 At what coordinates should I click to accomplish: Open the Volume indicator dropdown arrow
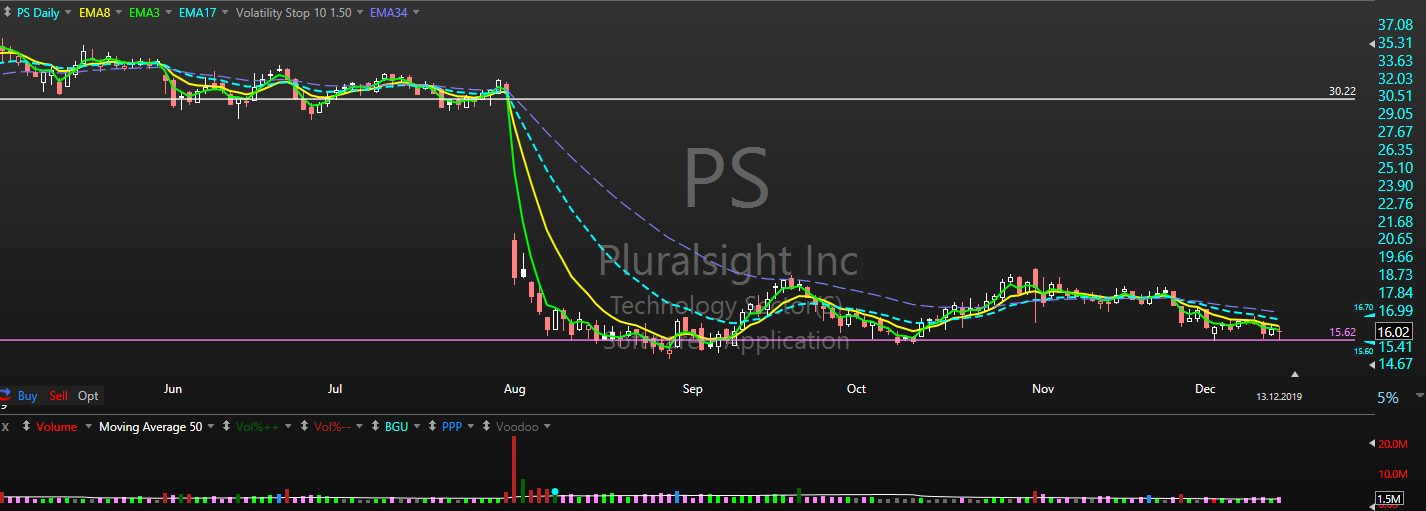(88, 427)
